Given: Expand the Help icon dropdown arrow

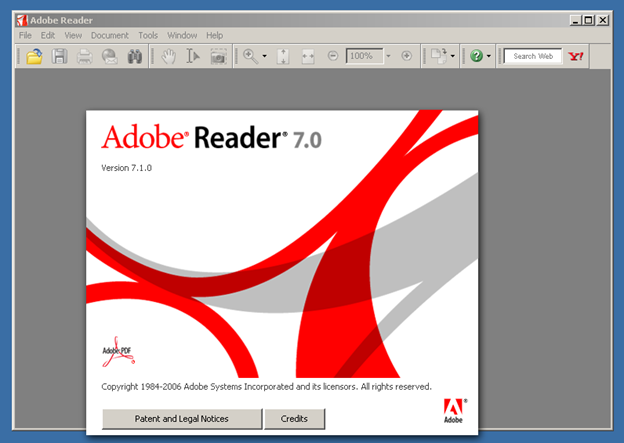Looking at the screenshot, I should click(x=489, y=57).
